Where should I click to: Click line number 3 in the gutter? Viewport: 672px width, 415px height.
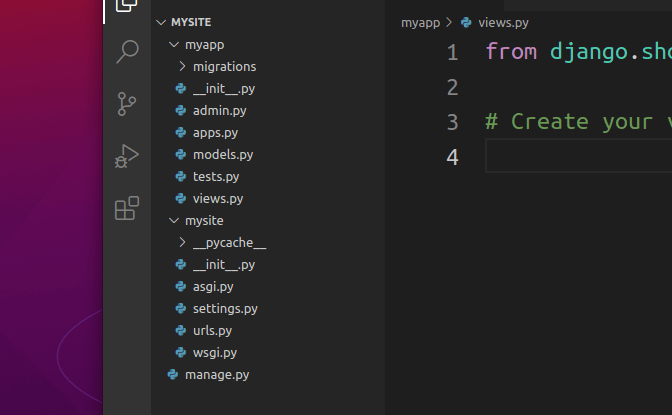click(453, 122)
